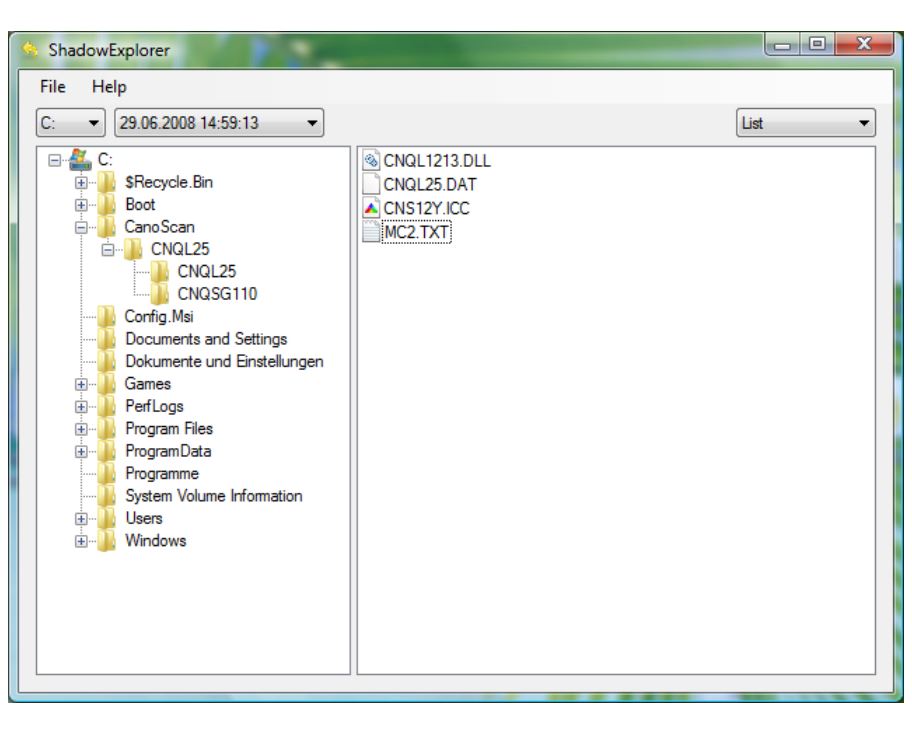Viewport: 912px width, 742px height.
Task: Close the ShadowExplorer window
Action: pyautogui.click(x=864, y=44)
